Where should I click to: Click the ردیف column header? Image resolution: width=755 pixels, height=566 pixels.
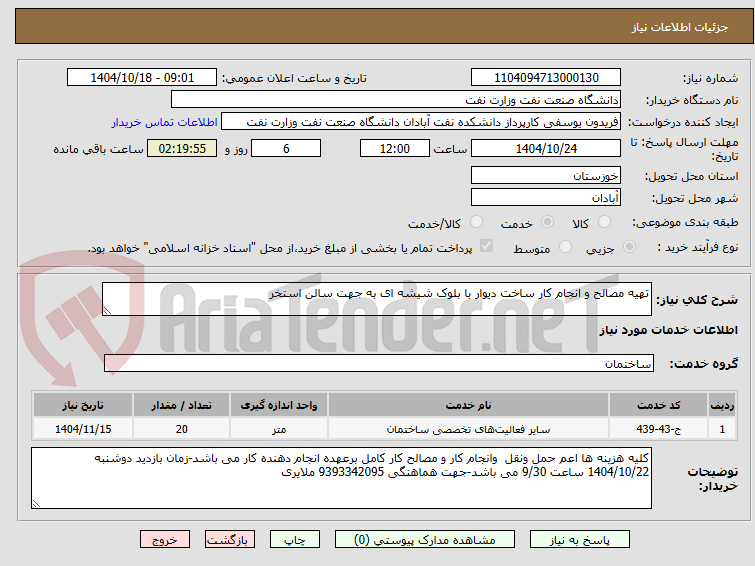click(x=722, y=405)
